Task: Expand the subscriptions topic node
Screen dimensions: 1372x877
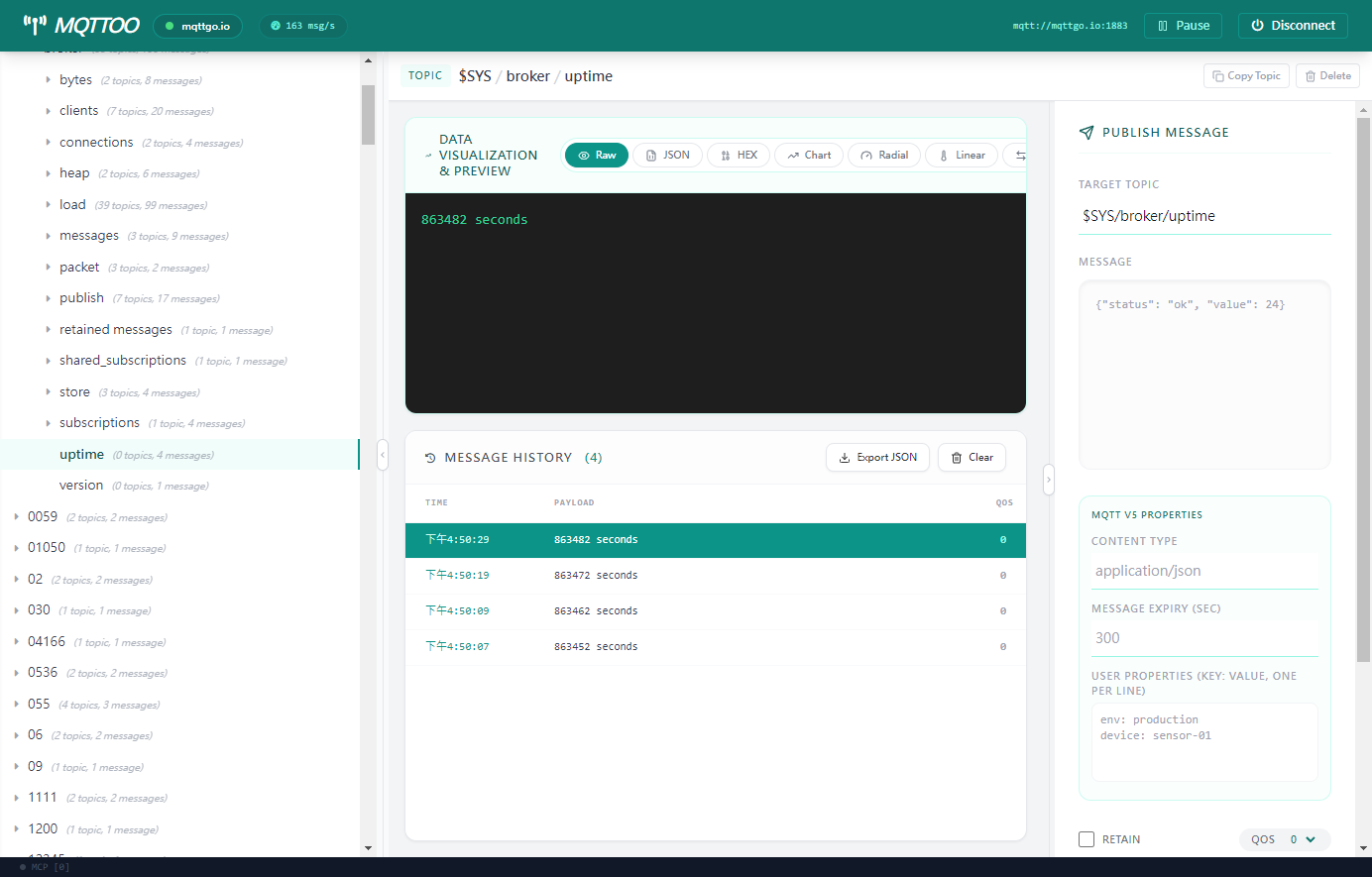Action: pyautogui.click(x=48, y=423)
